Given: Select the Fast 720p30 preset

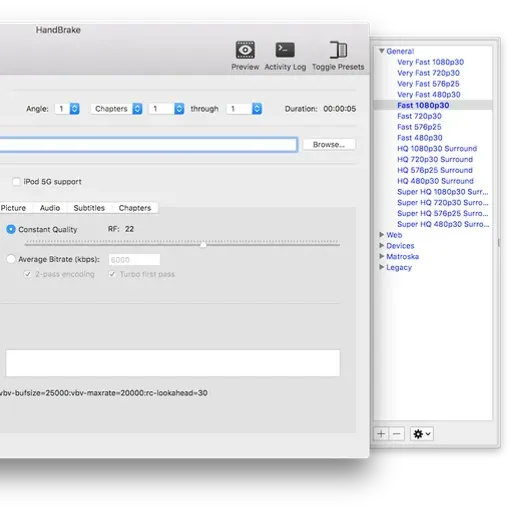Looking at the screenshot, I should (x=419, y=116).
